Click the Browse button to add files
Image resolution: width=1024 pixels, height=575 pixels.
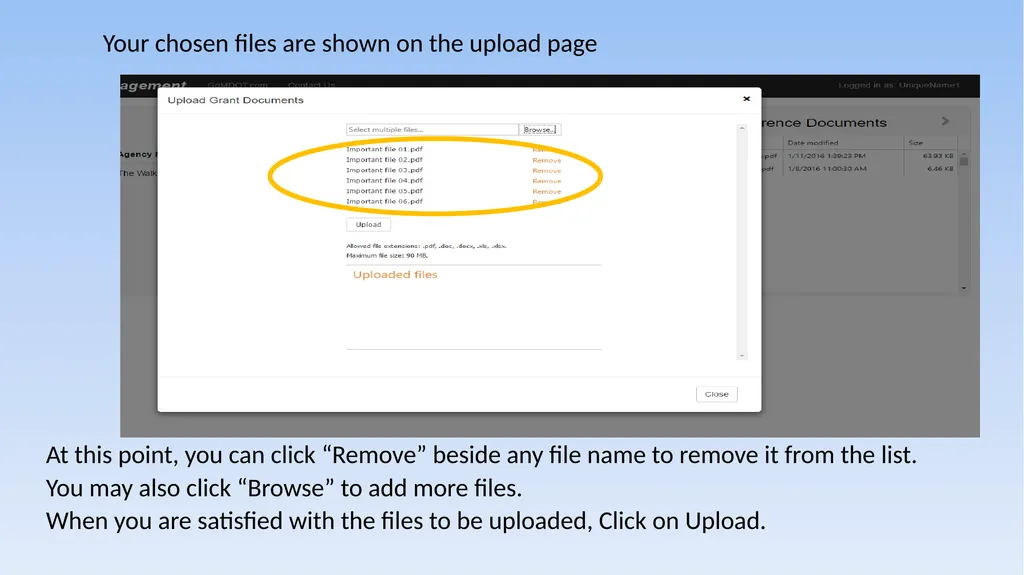(x=539, y=129)
